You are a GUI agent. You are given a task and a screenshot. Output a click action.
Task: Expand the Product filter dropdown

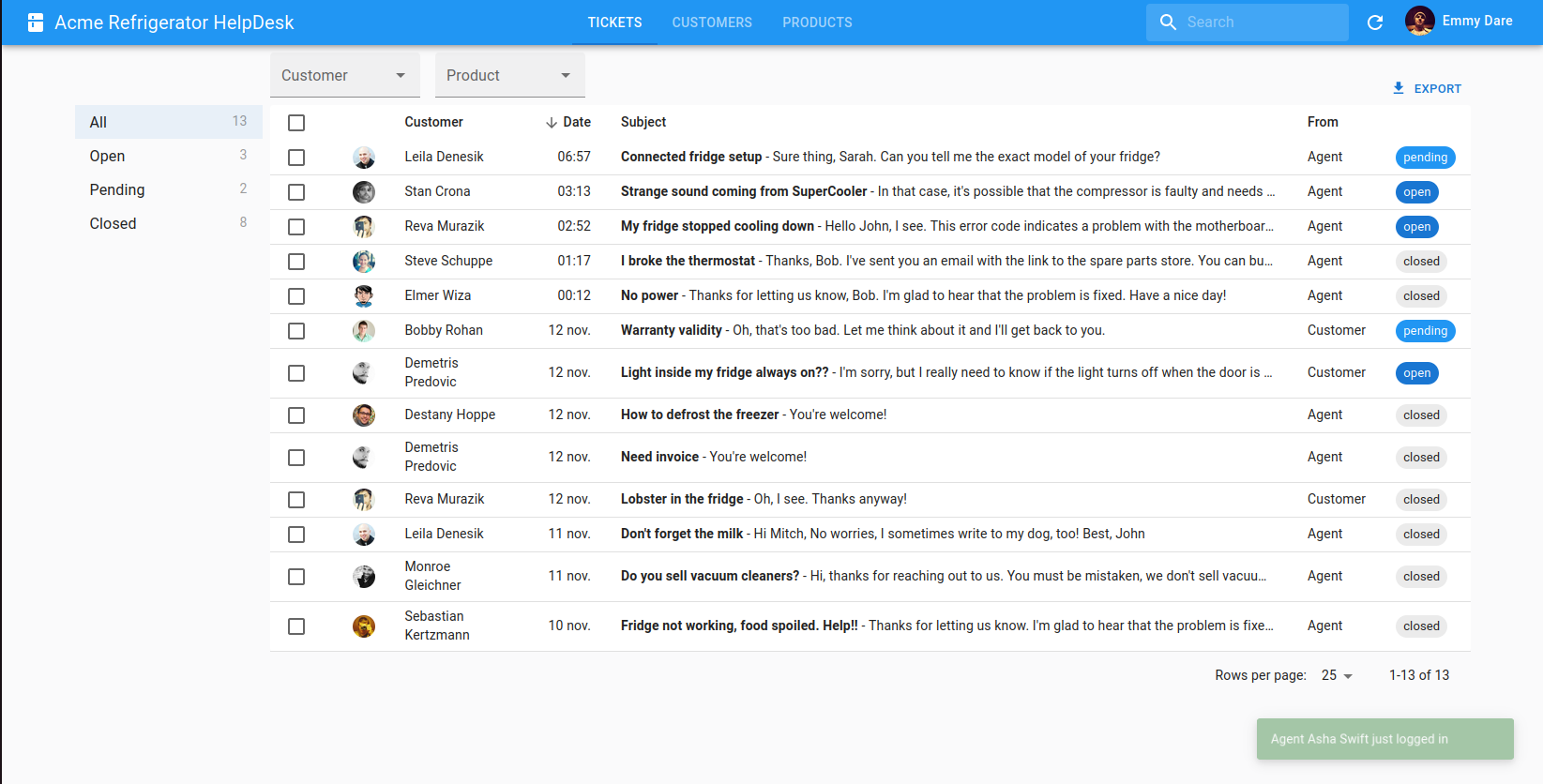(x=509, y=75)
